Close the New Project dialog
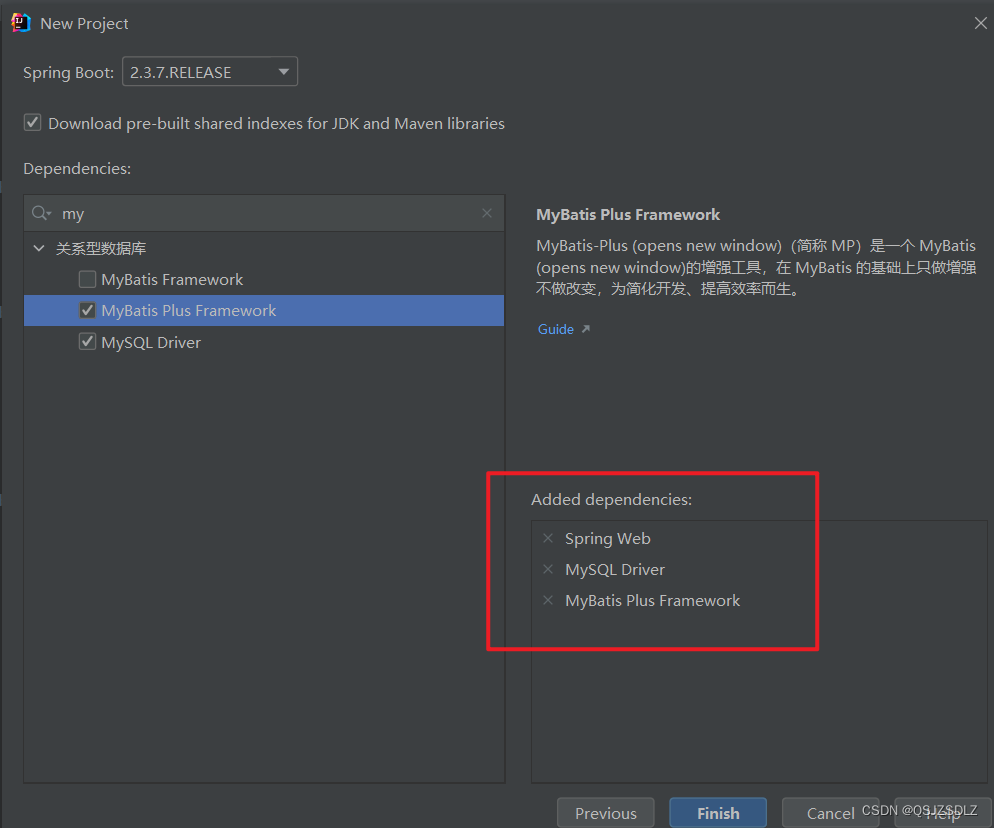 980,23
